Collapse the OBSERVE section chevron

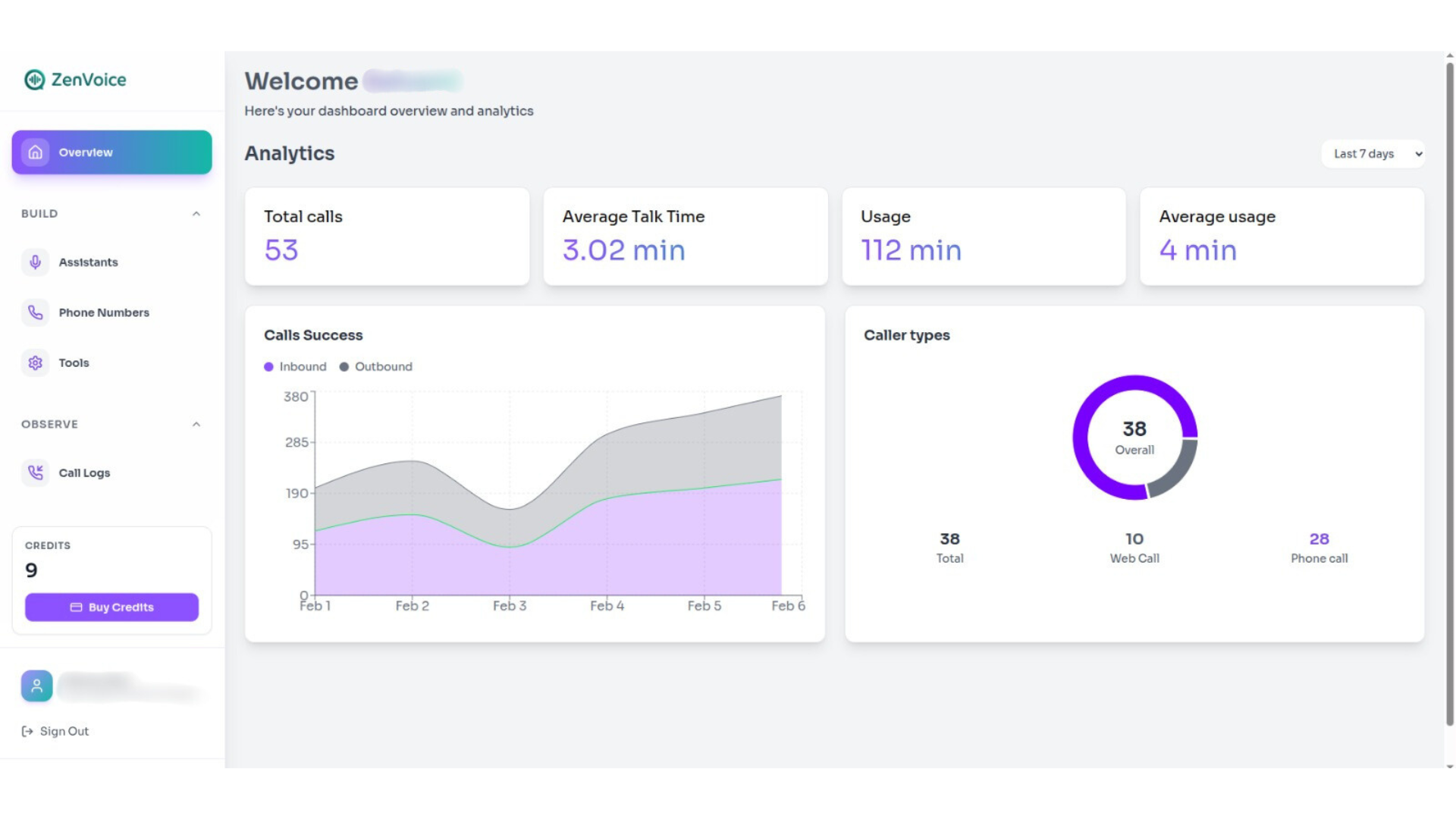click(196, 425)
